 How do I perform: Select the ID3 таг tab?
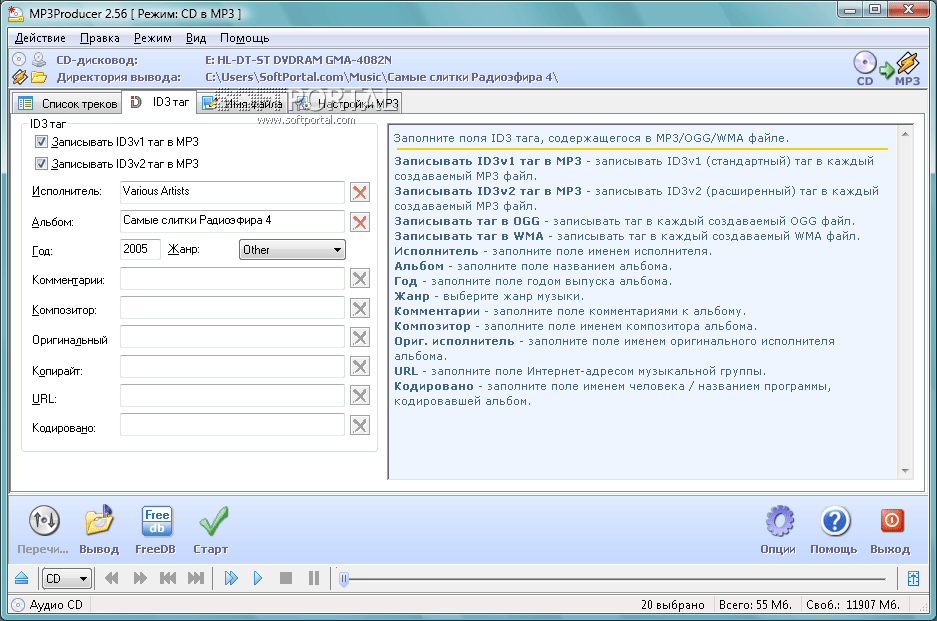(159, 102)
